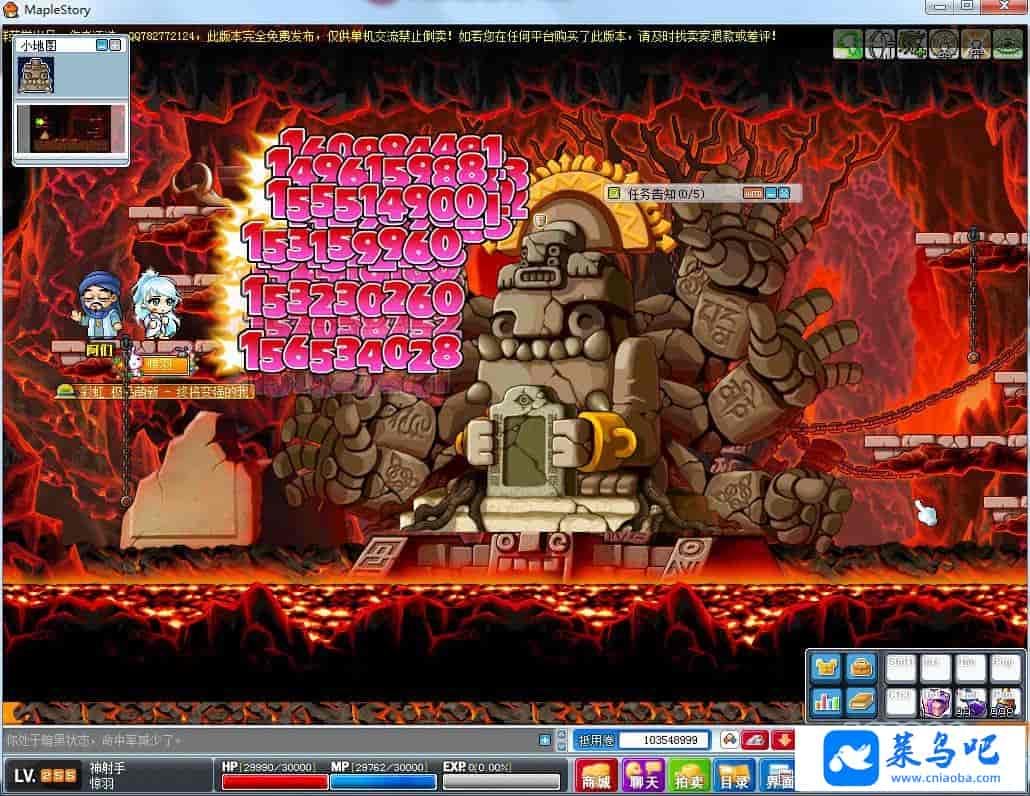This screenshot has width=1030, height=796.
Task: Use the purple potion quickslot item
Action: [x=938, y=702]
